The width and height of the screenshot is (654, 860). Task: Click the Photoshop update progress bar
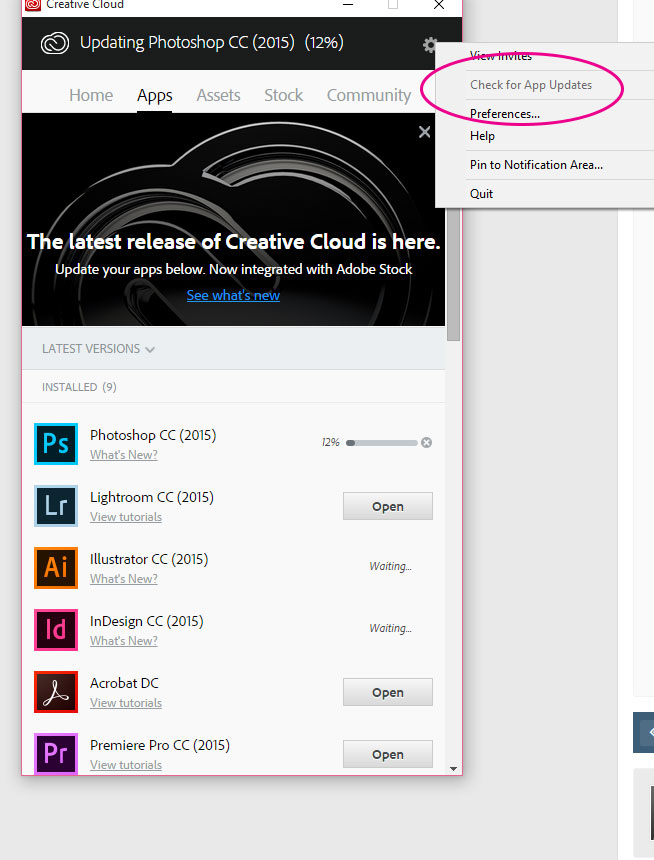pyautogui.click(x=382, y=443)
